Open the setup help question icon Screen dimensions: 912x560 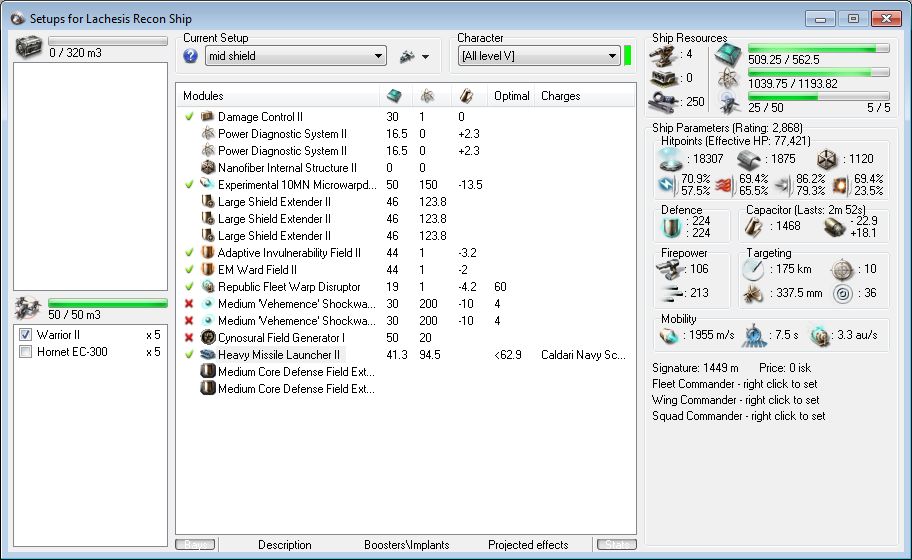(191, 56)
